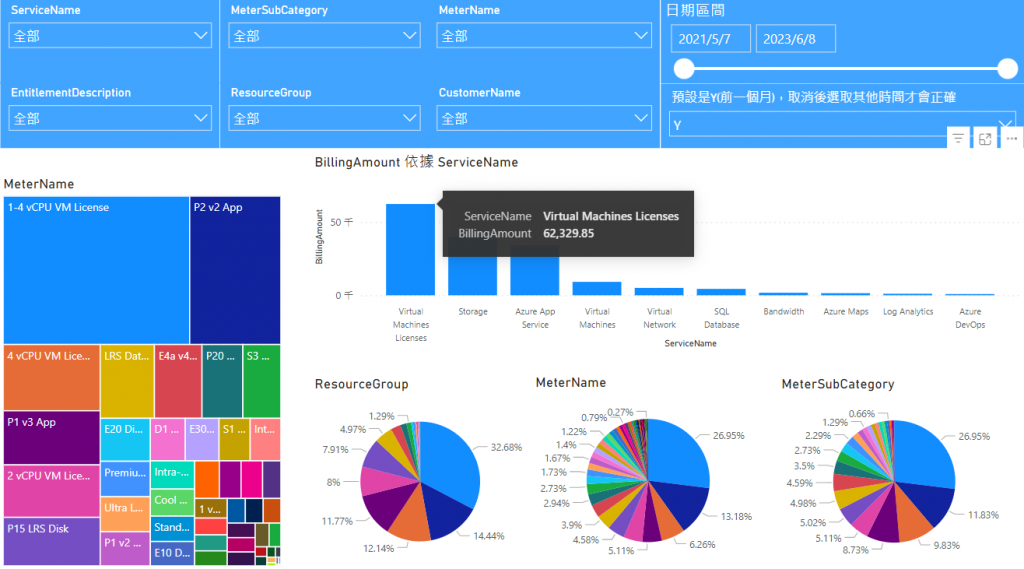Select the E4a v4... treemap tile
Viewport: 1024px width, 569px height.
click(x=178, y=382)
